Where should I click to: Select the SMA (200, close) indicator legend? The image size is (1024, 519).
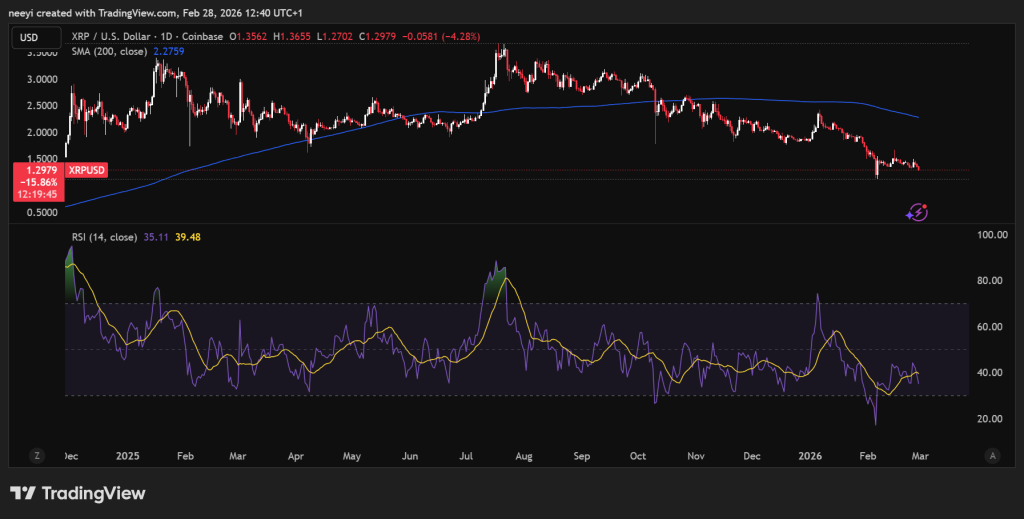click(x=110, y=51)
